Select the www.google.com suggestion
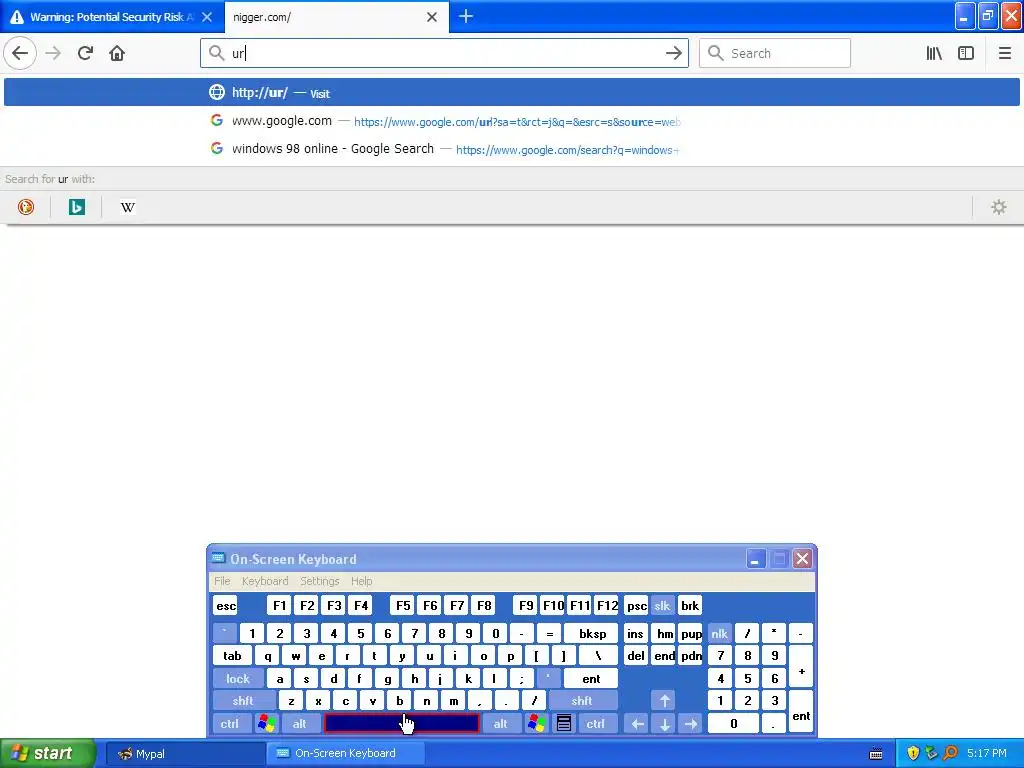Viewport: 1024px width, 768px height. 511,121
